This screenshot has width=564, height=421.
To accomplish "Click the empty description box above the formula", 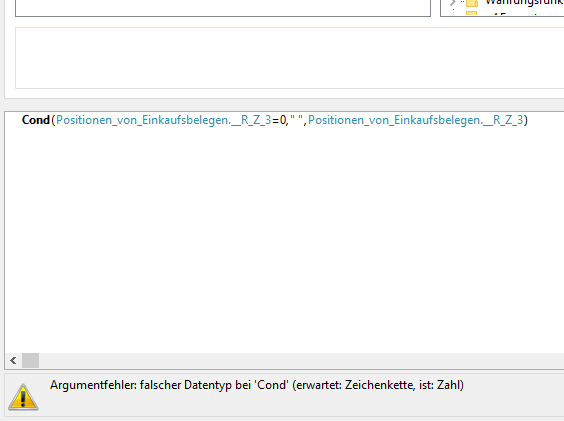I will tap(290, 58).
